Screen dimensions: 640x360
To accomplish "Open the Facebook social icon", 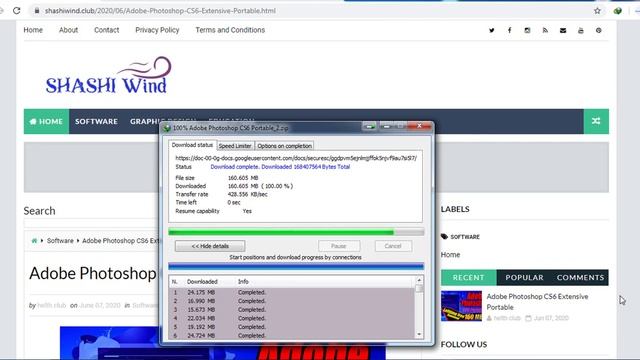I will point(509,30).
